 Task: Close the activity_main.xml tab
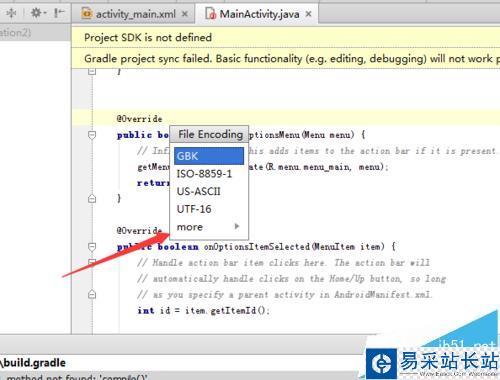point(185,14)
